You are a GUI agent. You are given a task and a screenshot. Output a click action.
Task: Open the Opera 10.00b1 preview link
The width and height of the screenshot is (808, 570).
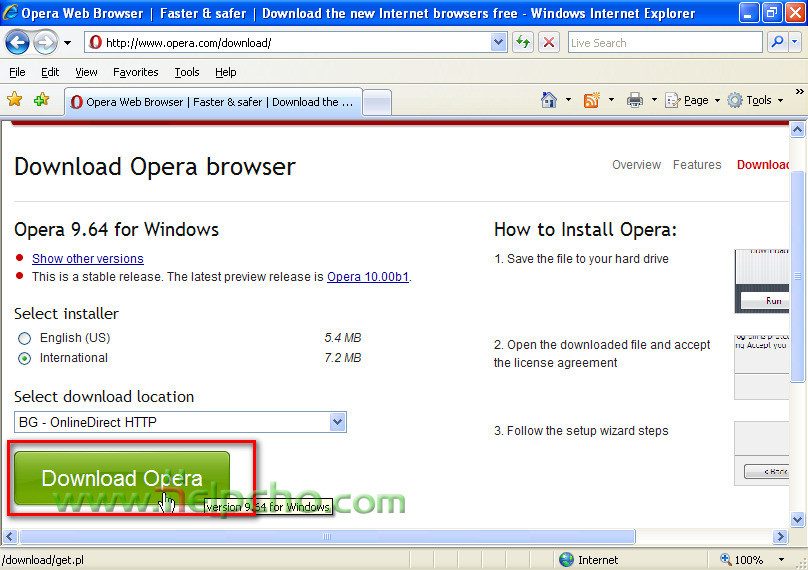click(368, 277)
